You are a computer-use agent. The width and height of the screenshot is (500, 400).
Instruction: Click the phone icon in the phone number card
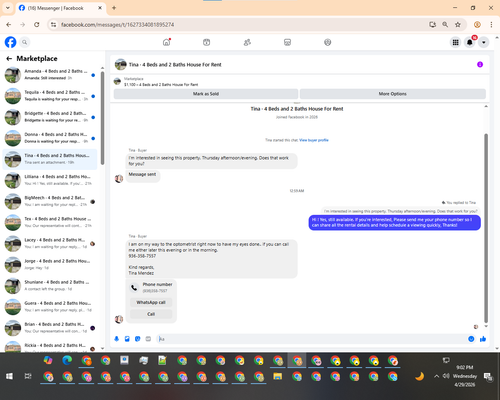click(x=134, y=288)
